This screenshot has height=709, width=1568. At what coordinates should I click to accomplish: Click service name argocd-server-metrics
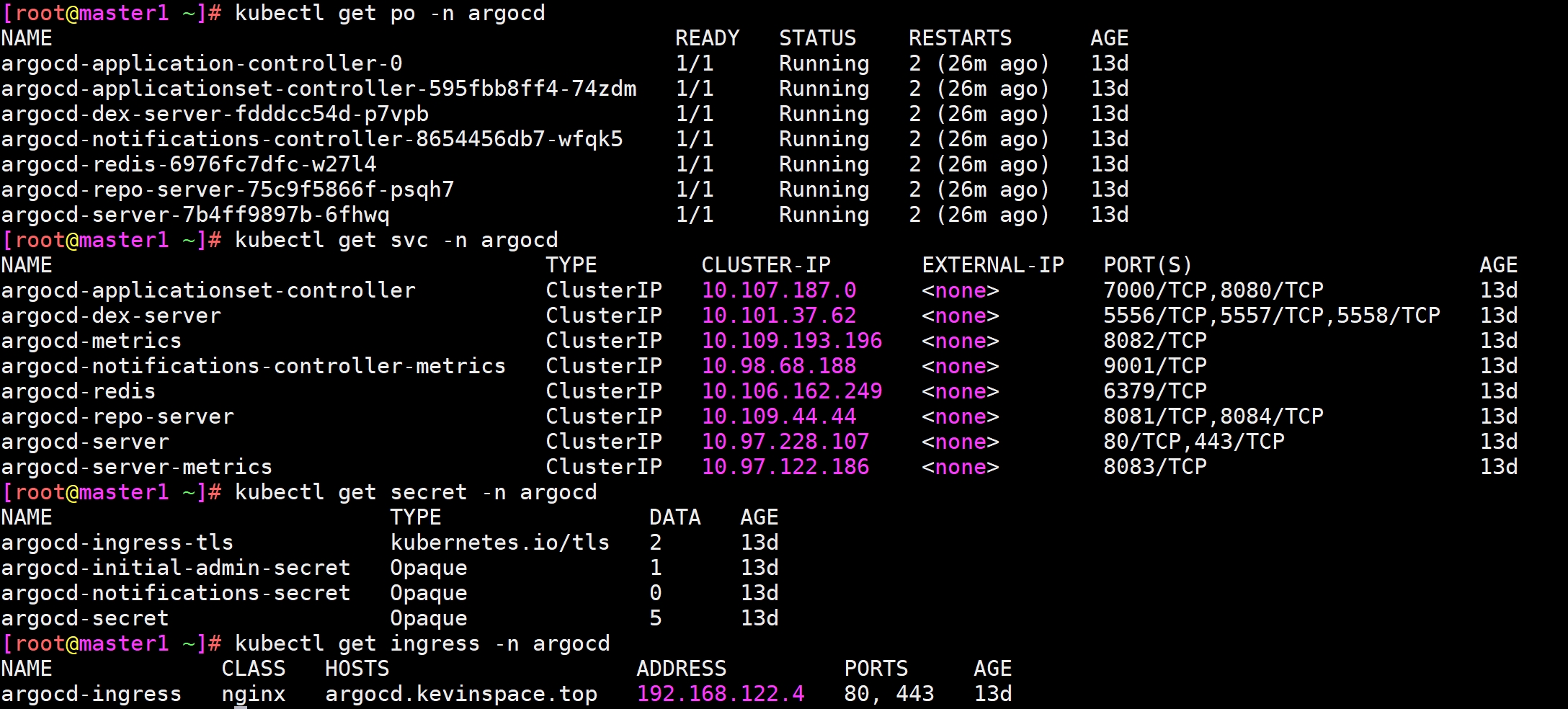[x=137, y=468]
